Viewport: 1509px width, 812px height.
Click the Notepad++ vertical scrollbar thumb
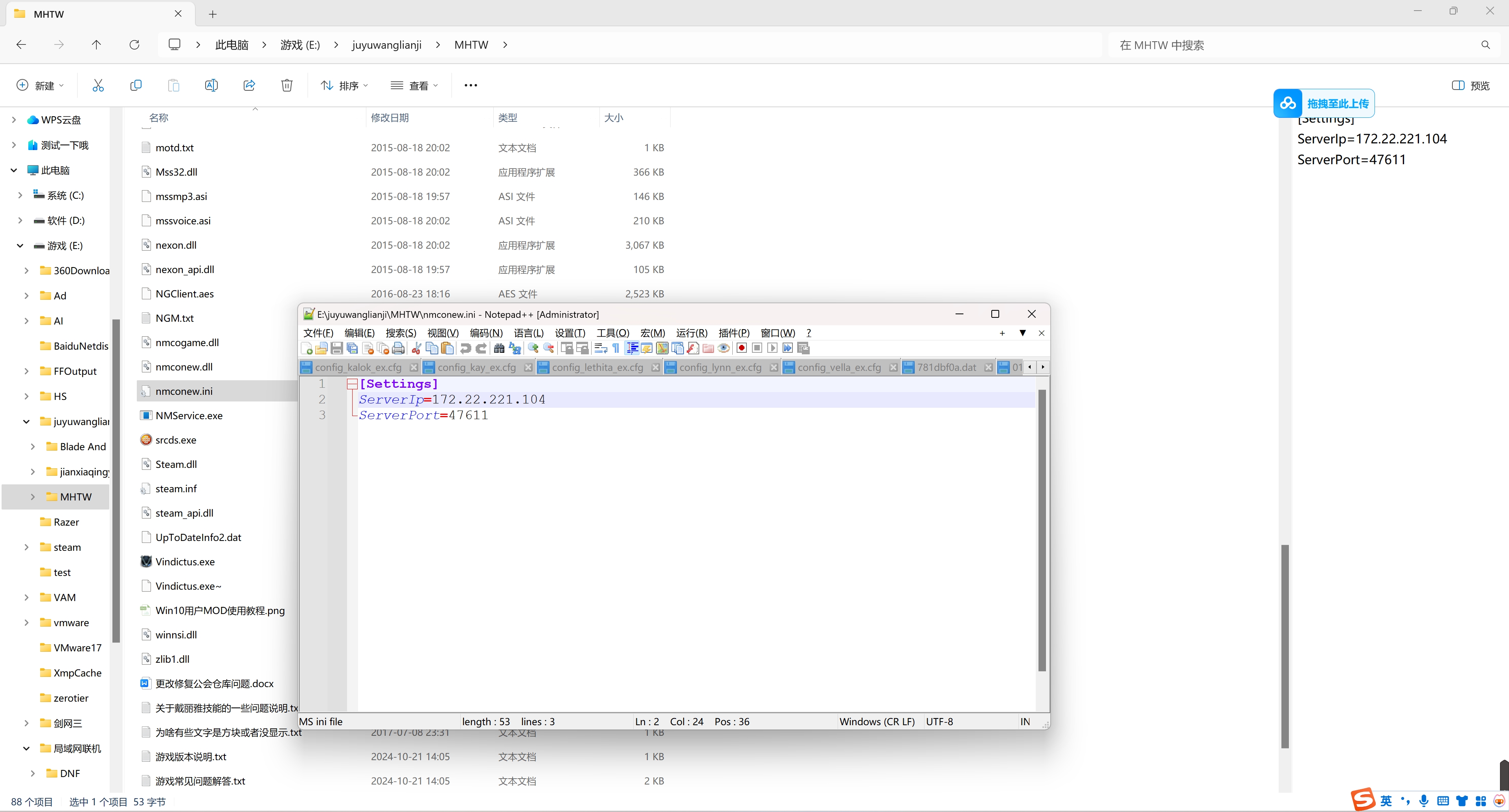[1042, 530]
